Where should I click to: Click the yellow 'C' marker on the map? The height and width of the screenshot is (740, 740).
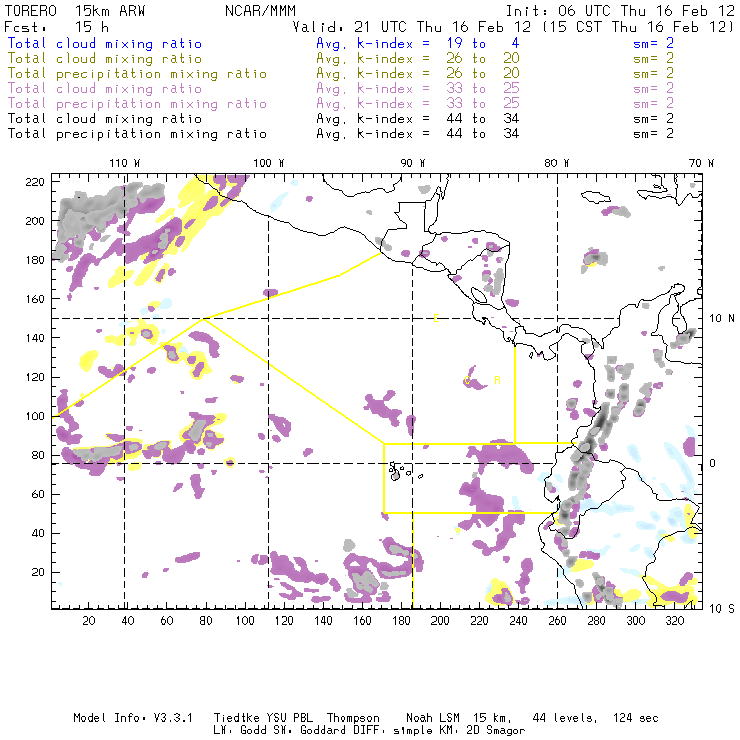[x=467, y=380]
